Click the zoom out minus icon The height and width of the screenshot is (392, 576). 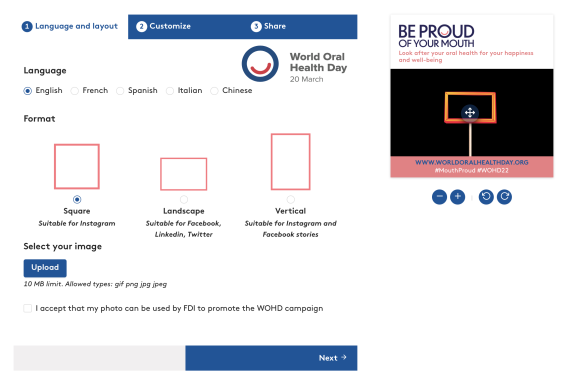pyautogui.click(x=439, y=197)
